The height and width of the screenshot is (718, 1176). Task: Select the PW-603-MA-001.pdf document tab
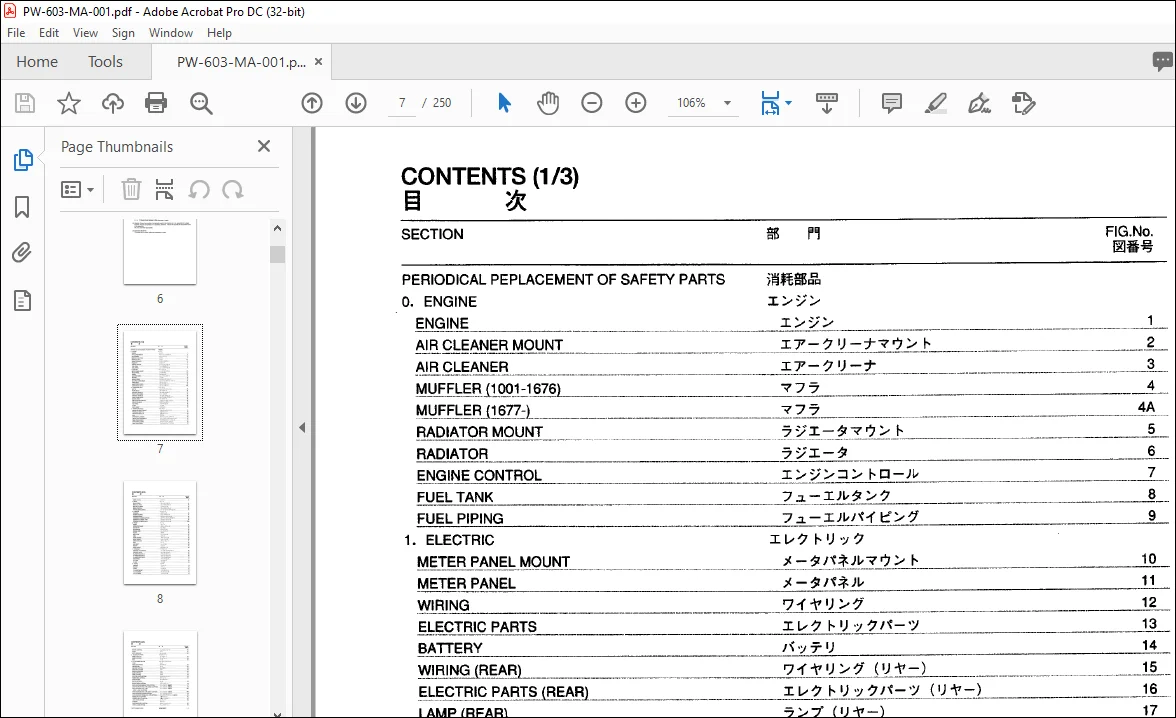(x=241, y=62)
